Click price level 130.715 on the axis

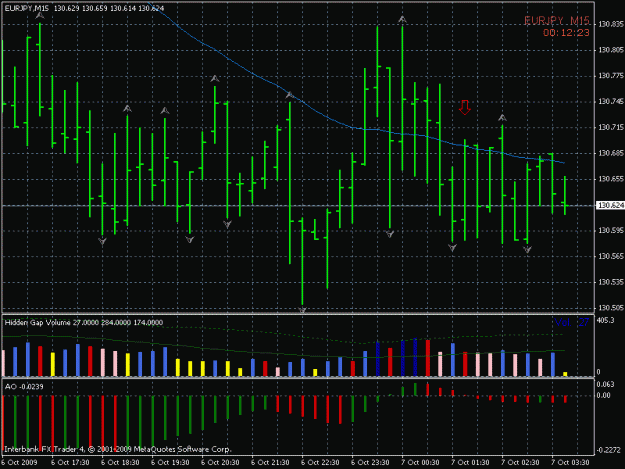pyautogui.click(x=610, y=127)
